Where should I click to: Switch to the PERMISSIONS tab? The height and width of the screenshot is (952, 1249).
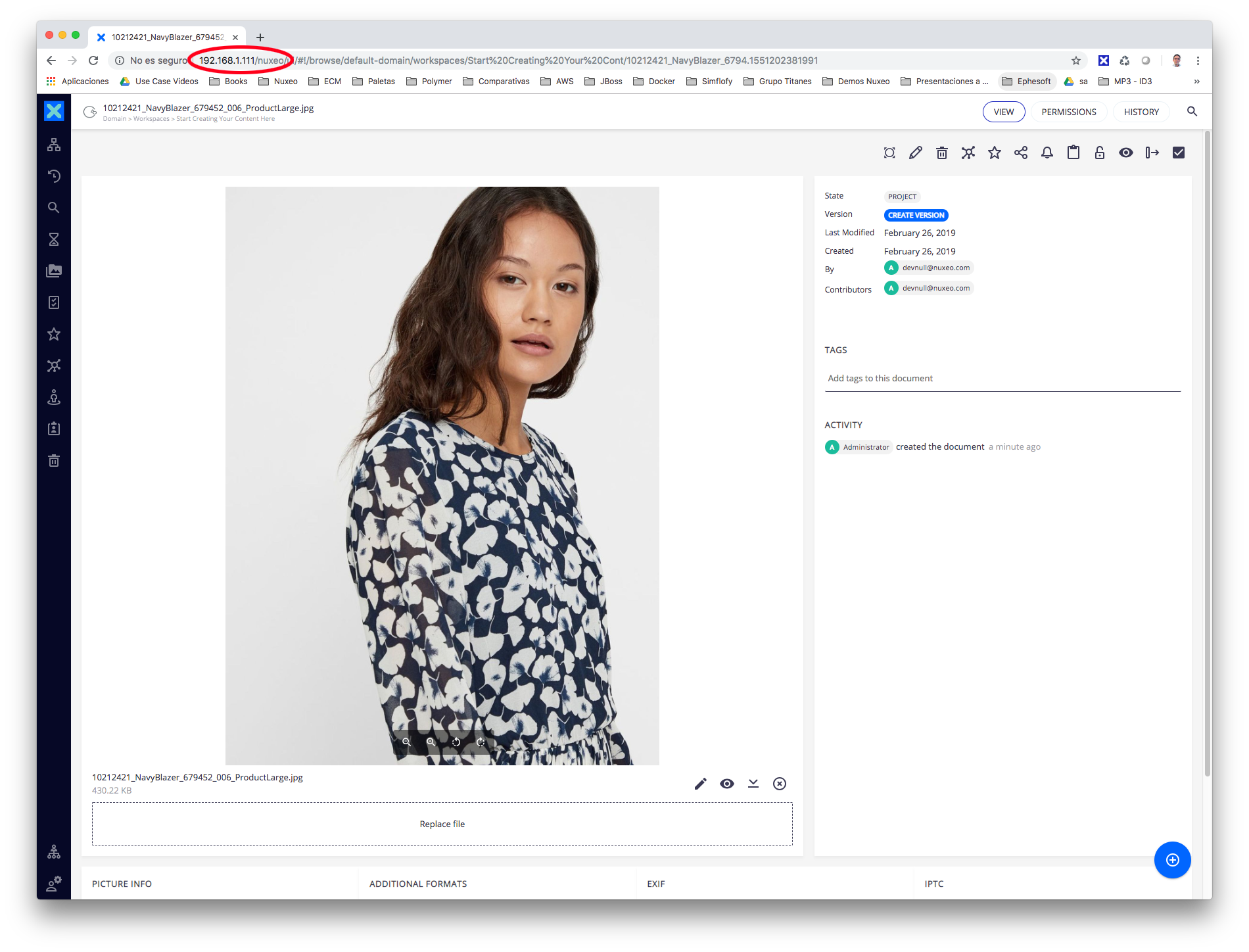(1068, 112)
